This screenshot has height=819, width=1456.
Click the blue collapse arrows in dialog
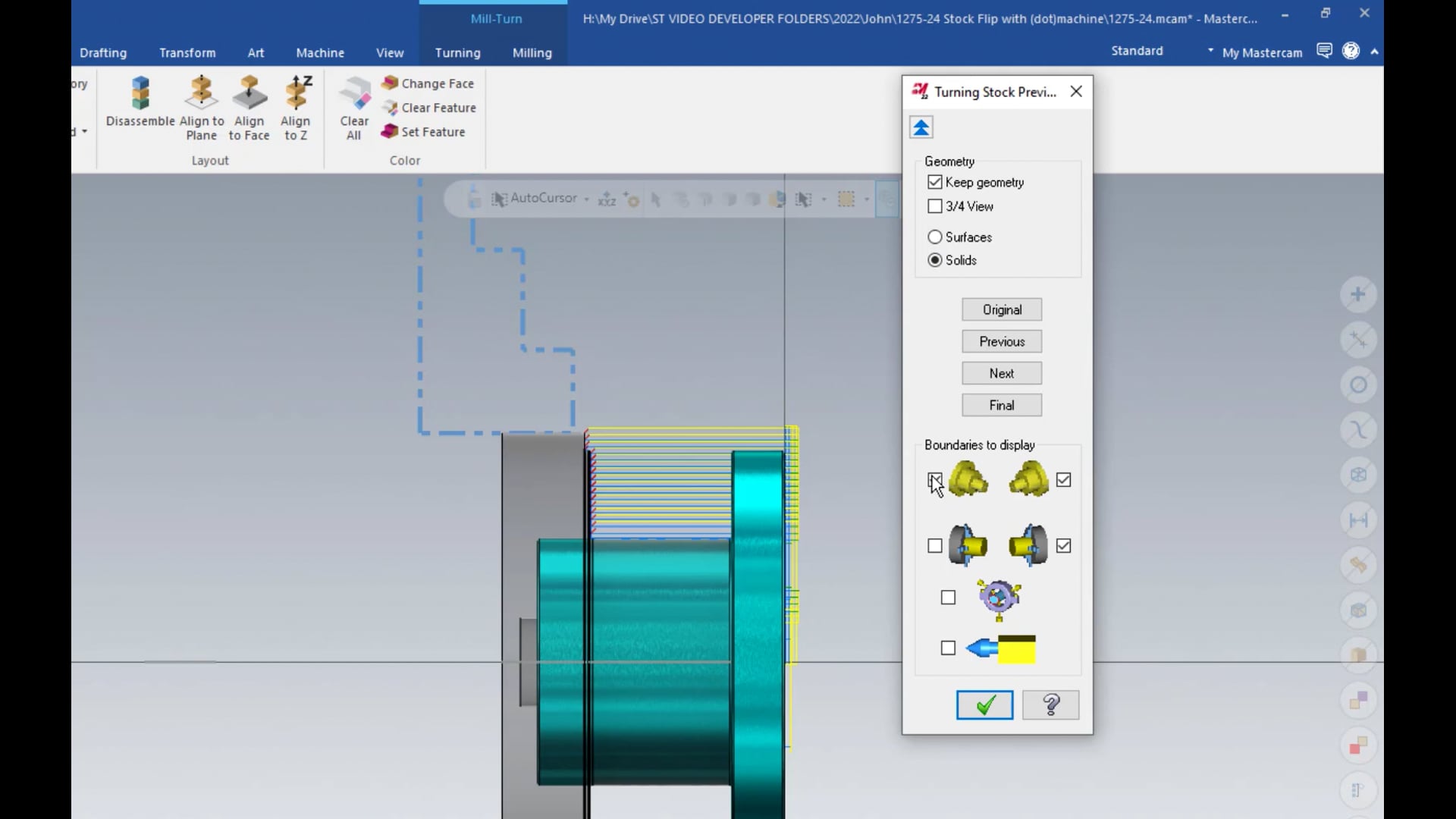pos(921,127)
